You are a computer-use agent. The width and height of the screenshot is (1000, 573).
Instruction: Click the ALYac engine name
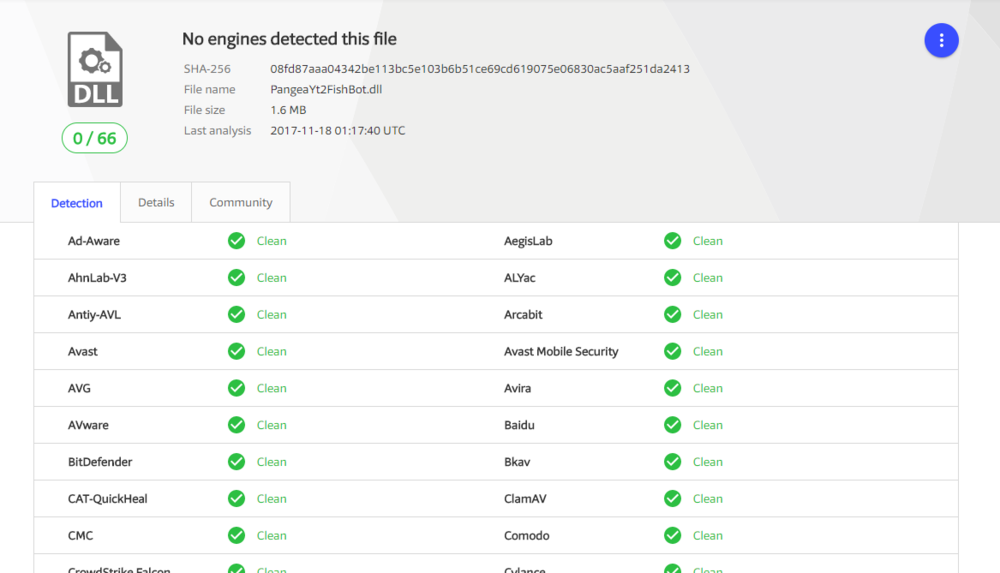click(x=520, y=278)
